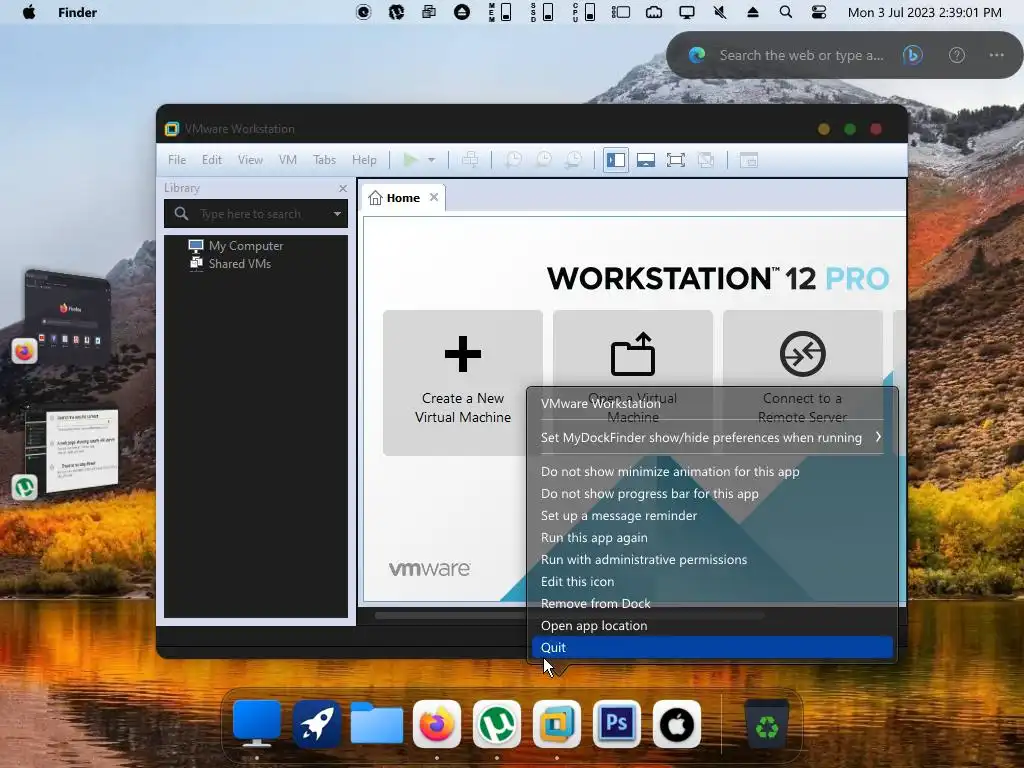Click VMware Workstation icon in Dock
Screen dimensions: 1024x768
click(x=557, y=724)
